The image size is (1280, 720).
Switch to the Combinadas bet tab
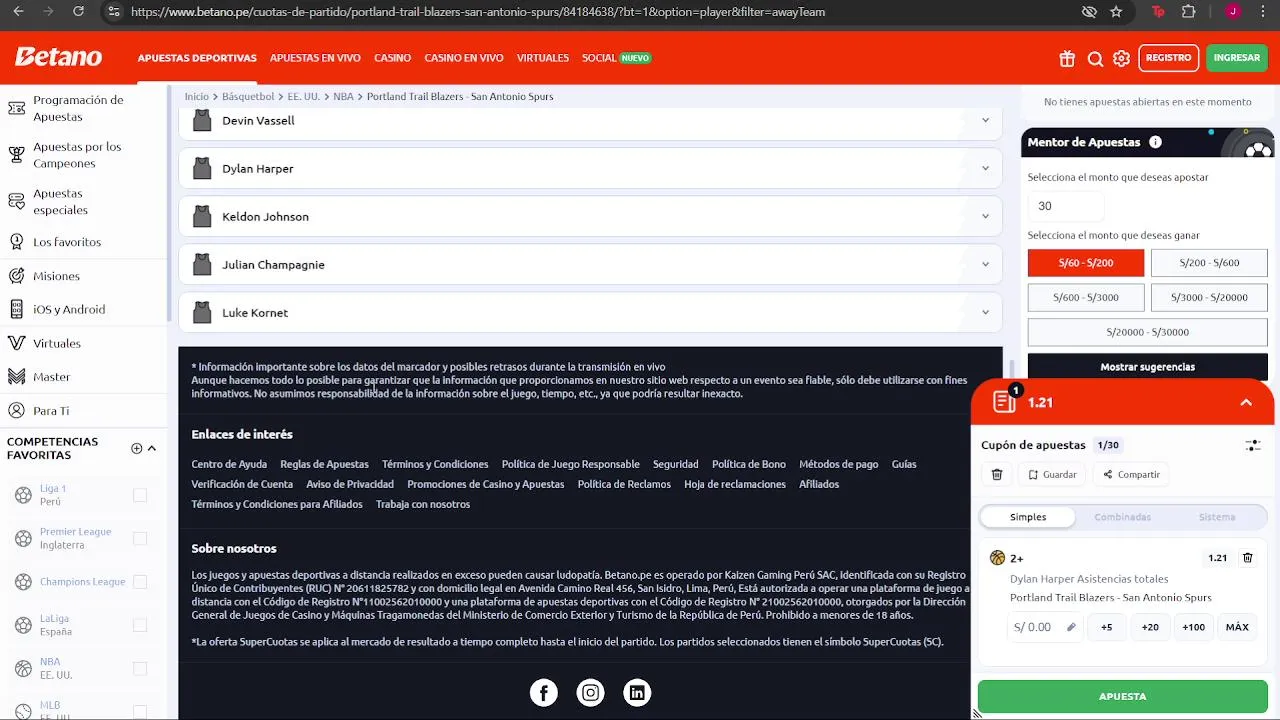(1122, 517)
